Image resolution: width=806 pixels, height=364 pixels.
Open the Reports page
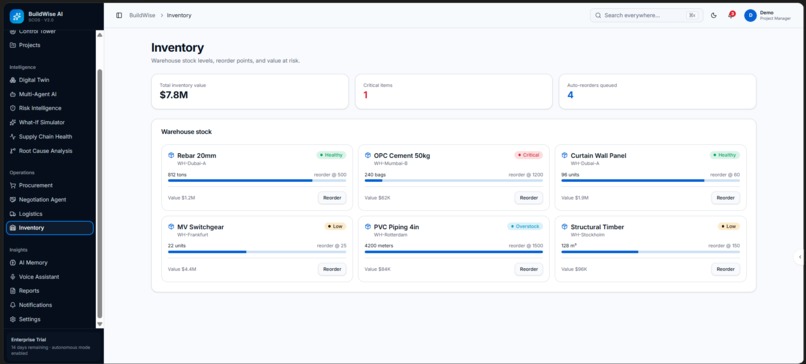50,291
